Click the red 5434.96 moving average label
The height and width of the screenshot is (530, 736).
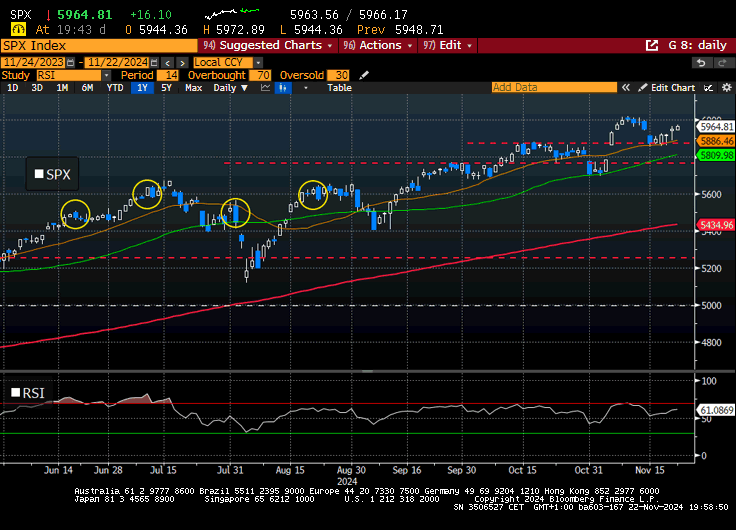point(716,225)
